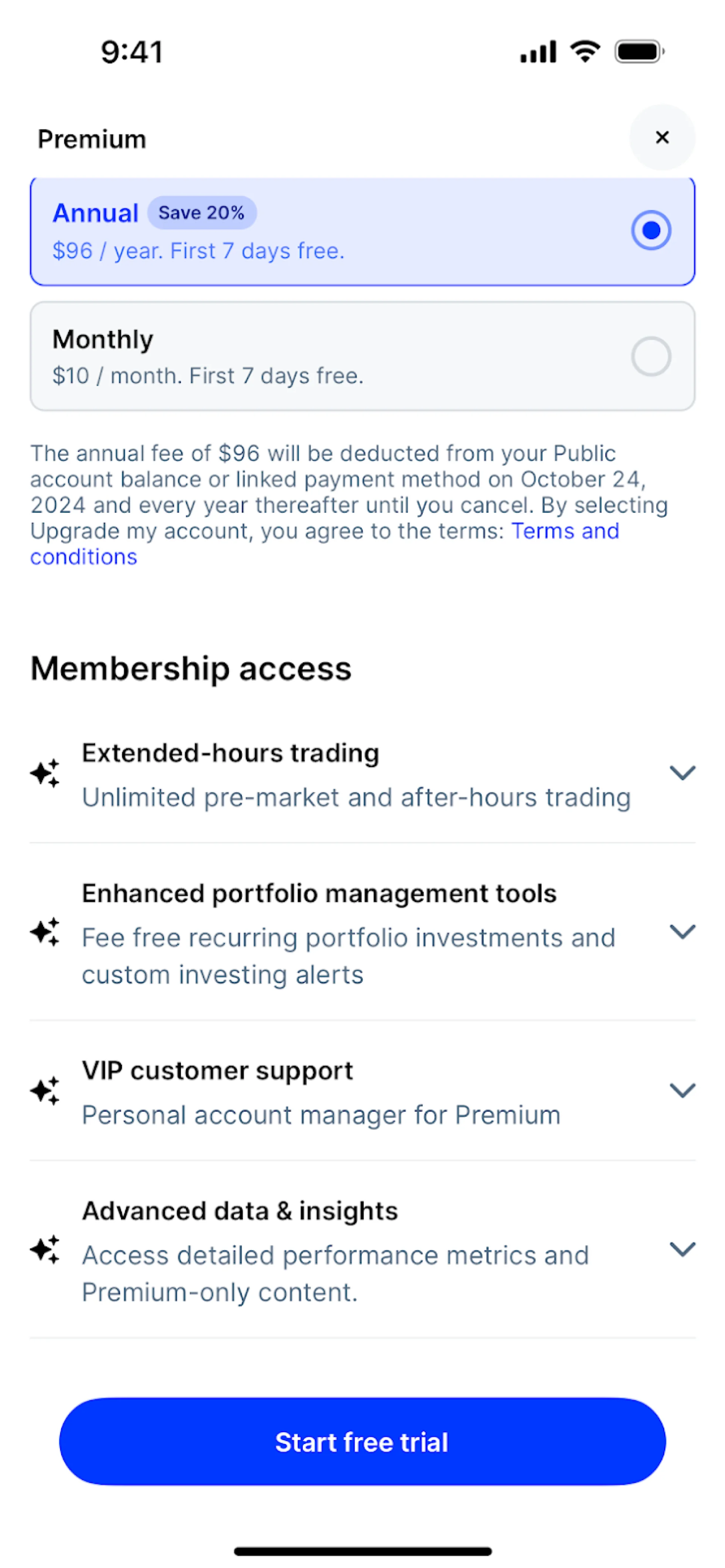Image resolution: width=725 pixels, height=1568 pixels.
Task: Open the Terms and conditions link
Action: point(564,531)
